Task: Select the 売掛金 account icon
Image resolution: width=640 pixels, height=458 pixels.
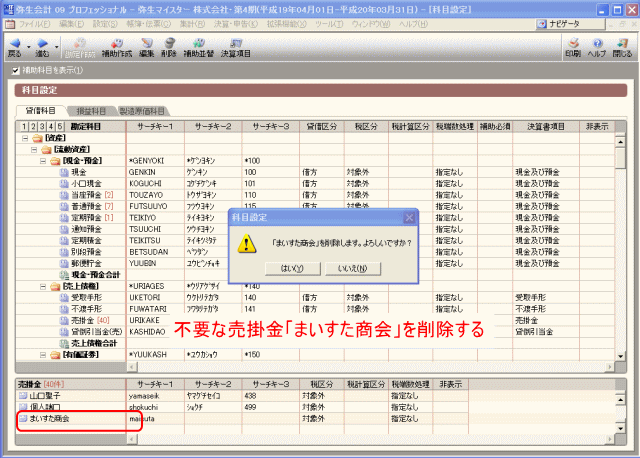Action: coord(64,320)
